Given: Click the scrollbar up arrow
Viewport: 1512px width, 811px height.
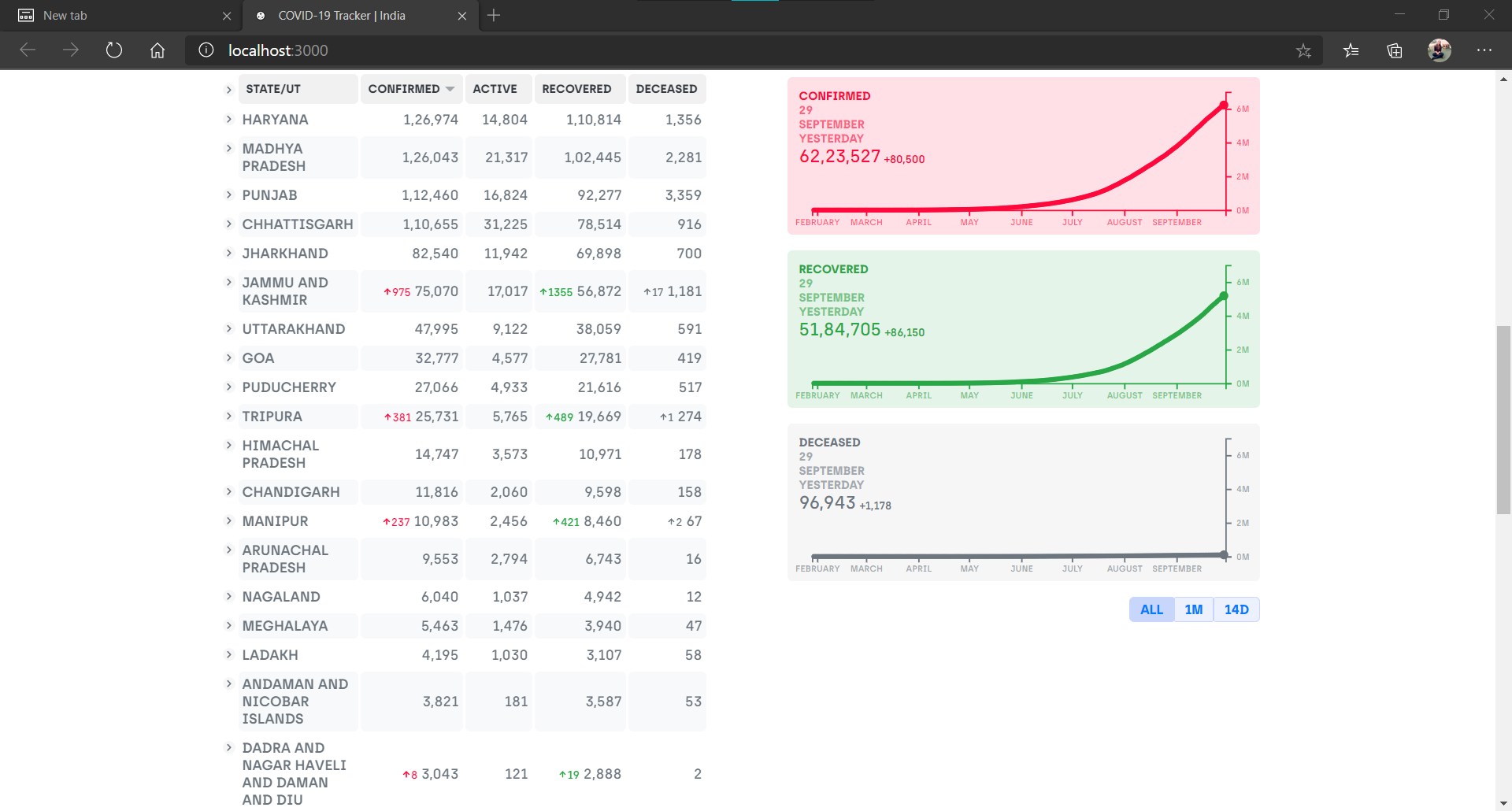Looking at the screenshot, I should [1503, 79].
